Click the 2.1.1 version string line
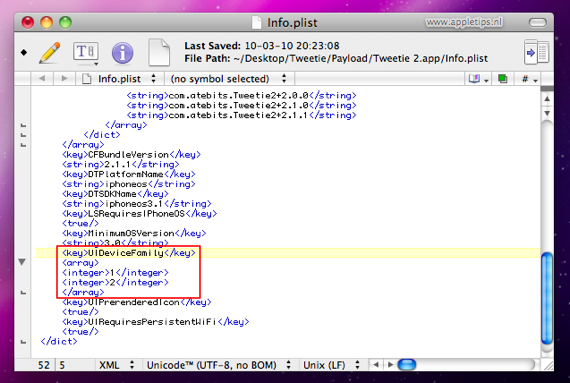Screen dimensions: 570x383 coord(121,164)
